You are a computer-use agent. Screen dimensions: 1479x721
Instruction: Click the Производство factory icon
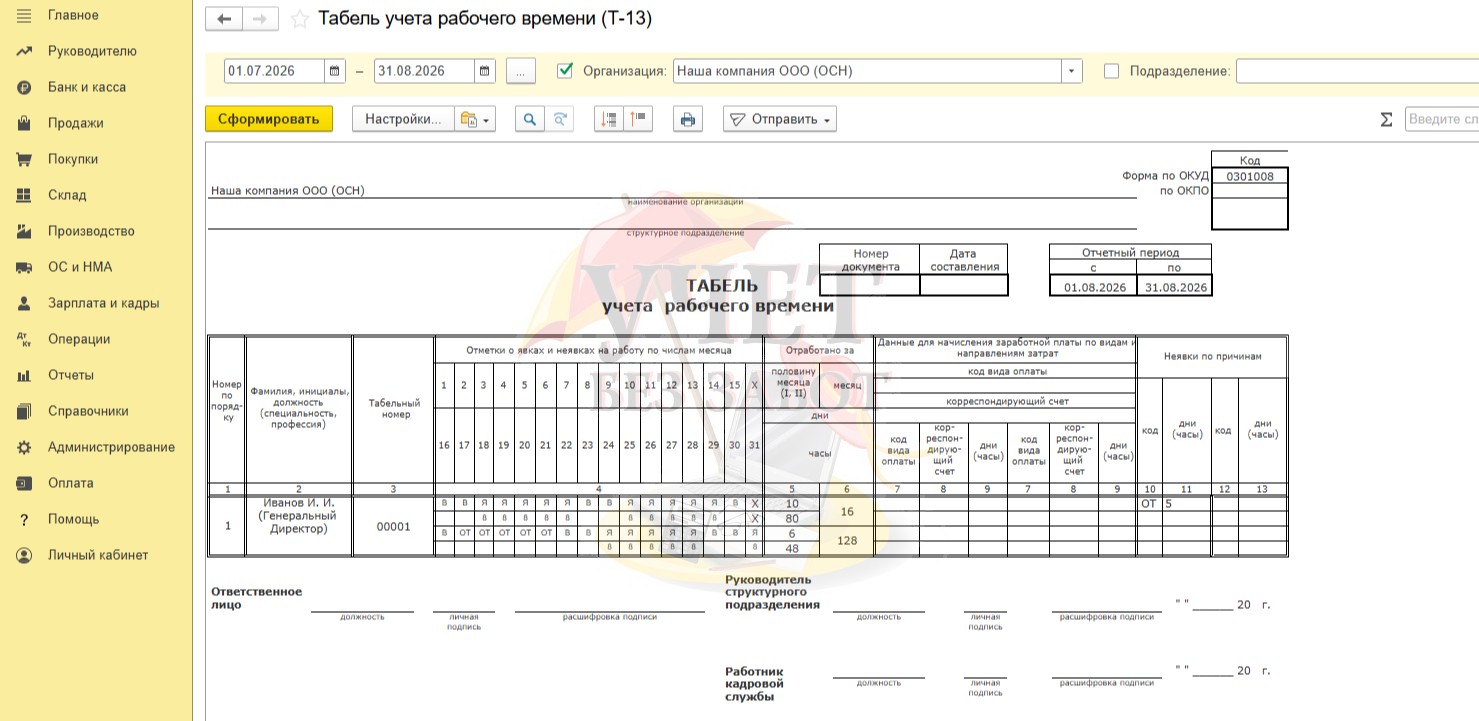click(24, 231)
